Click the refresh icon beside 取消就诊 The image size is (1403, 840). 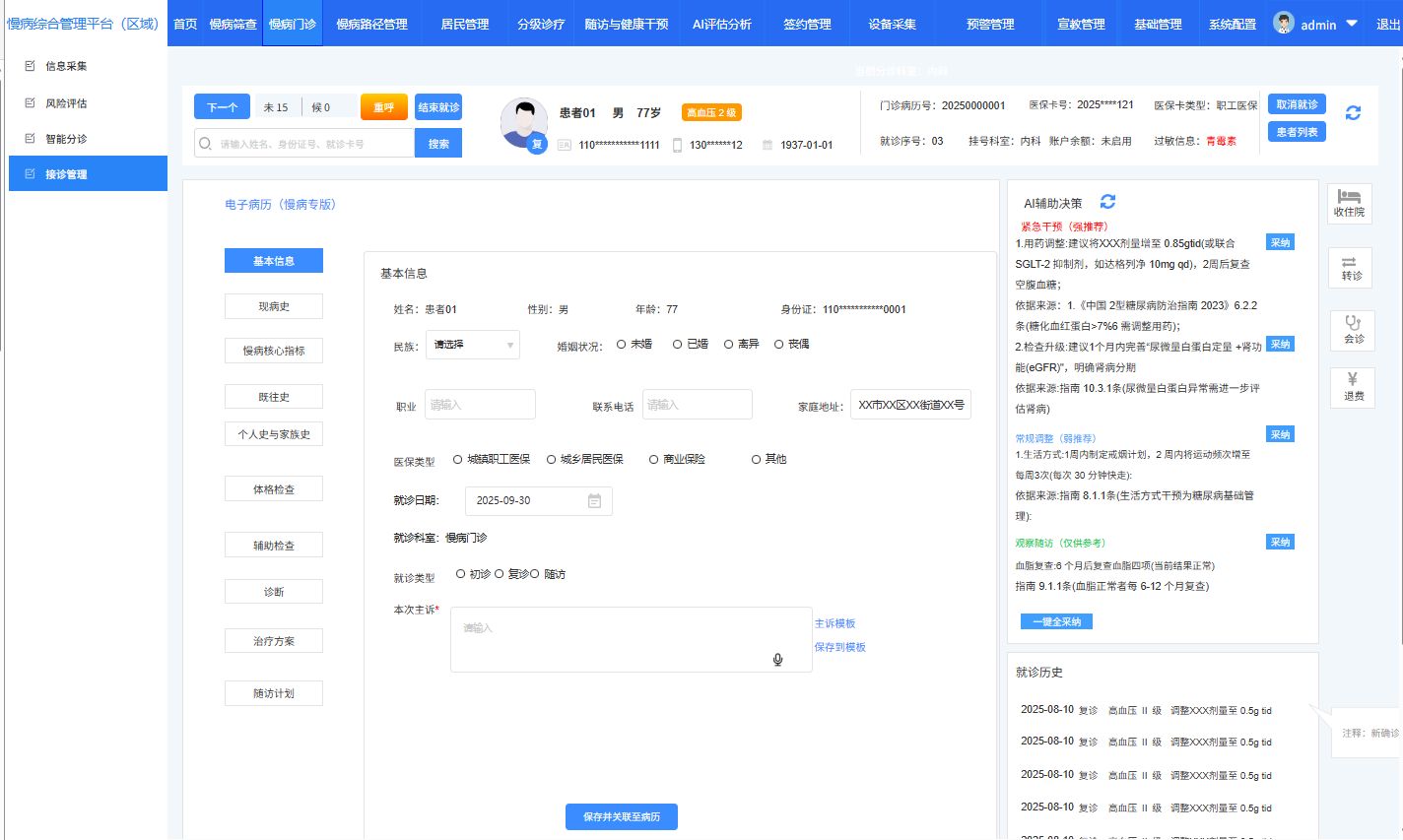click(x=1353, y=113)
